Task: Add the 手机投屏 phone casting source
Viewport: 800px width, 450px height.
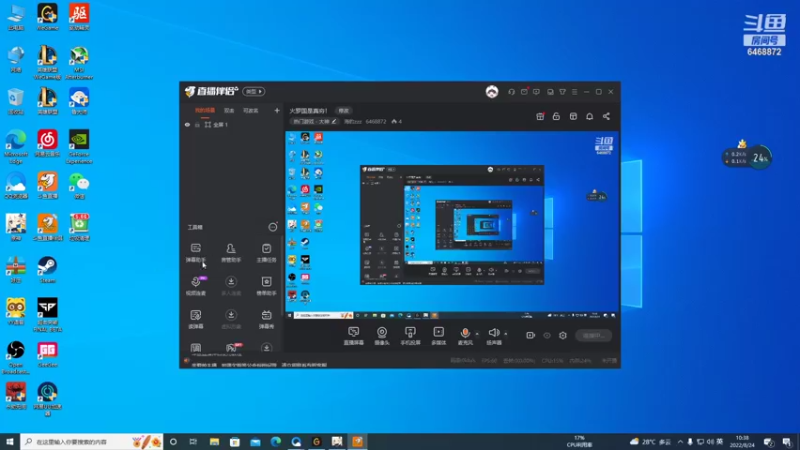Action: click(410, 336)
